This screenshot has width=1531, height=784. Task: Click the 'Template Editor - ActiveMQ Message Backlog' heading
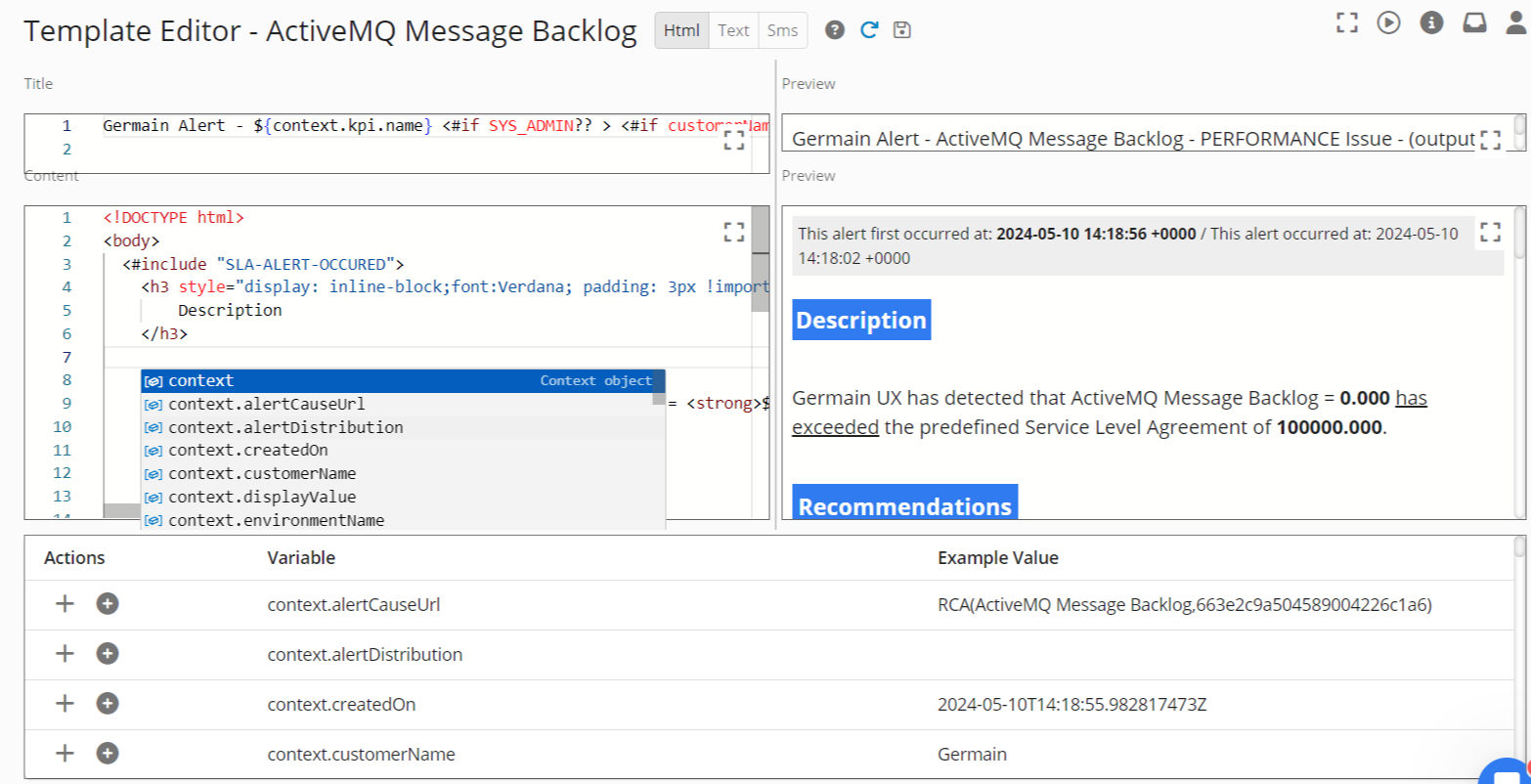click(x=330, y=30)
